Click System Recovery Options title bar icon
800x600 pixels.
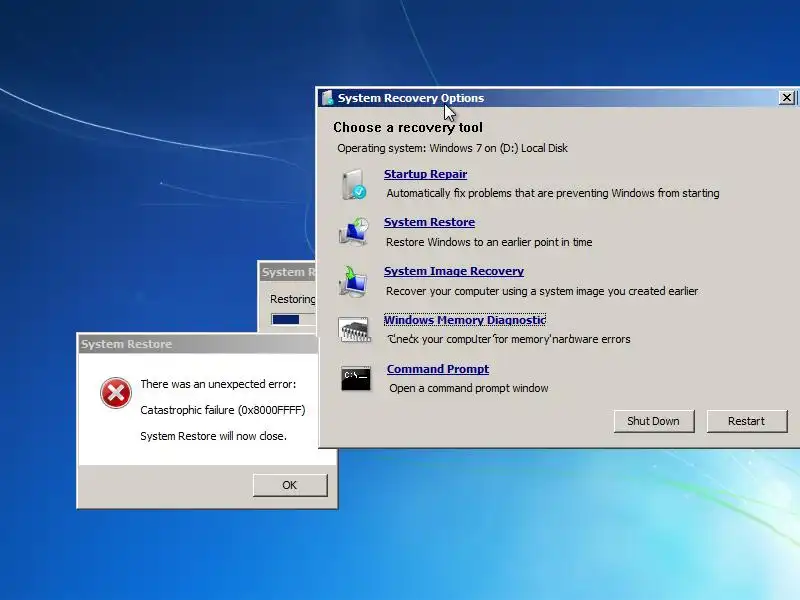coord(327,98)
